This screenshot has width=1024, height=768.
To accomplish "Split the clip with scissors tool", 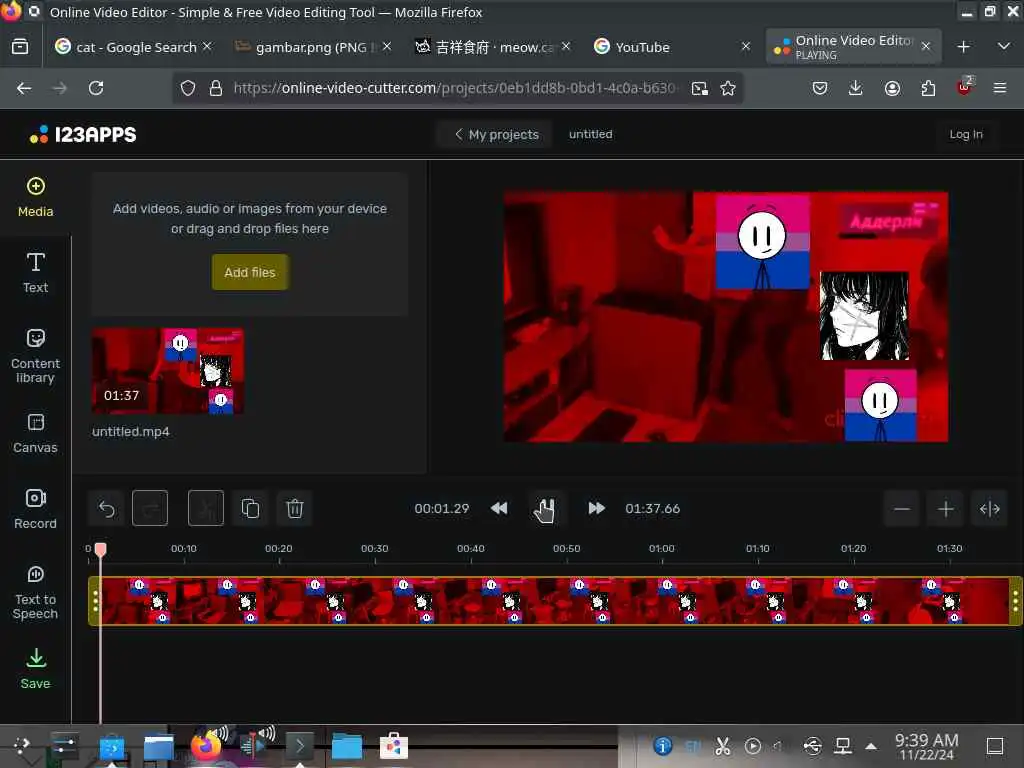I will pos(206,508).
